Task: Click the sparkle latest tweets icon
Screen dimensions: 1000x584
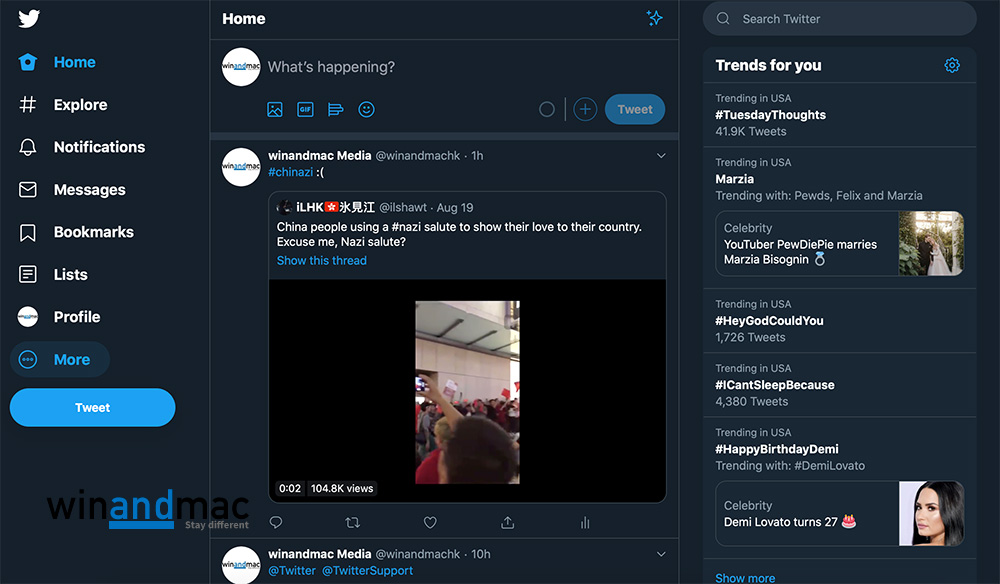Action: [x=655, y=18]
